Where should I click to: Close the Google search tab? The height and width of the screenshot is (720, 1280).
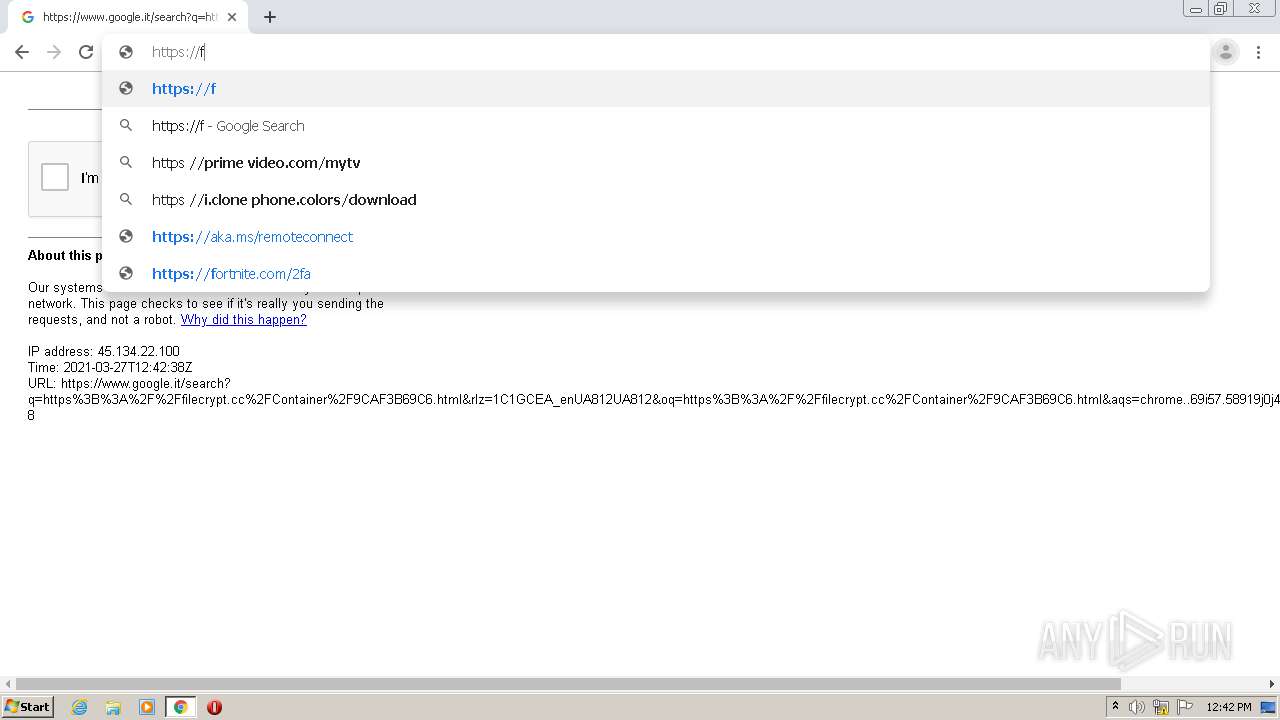[x=232, y=17]
